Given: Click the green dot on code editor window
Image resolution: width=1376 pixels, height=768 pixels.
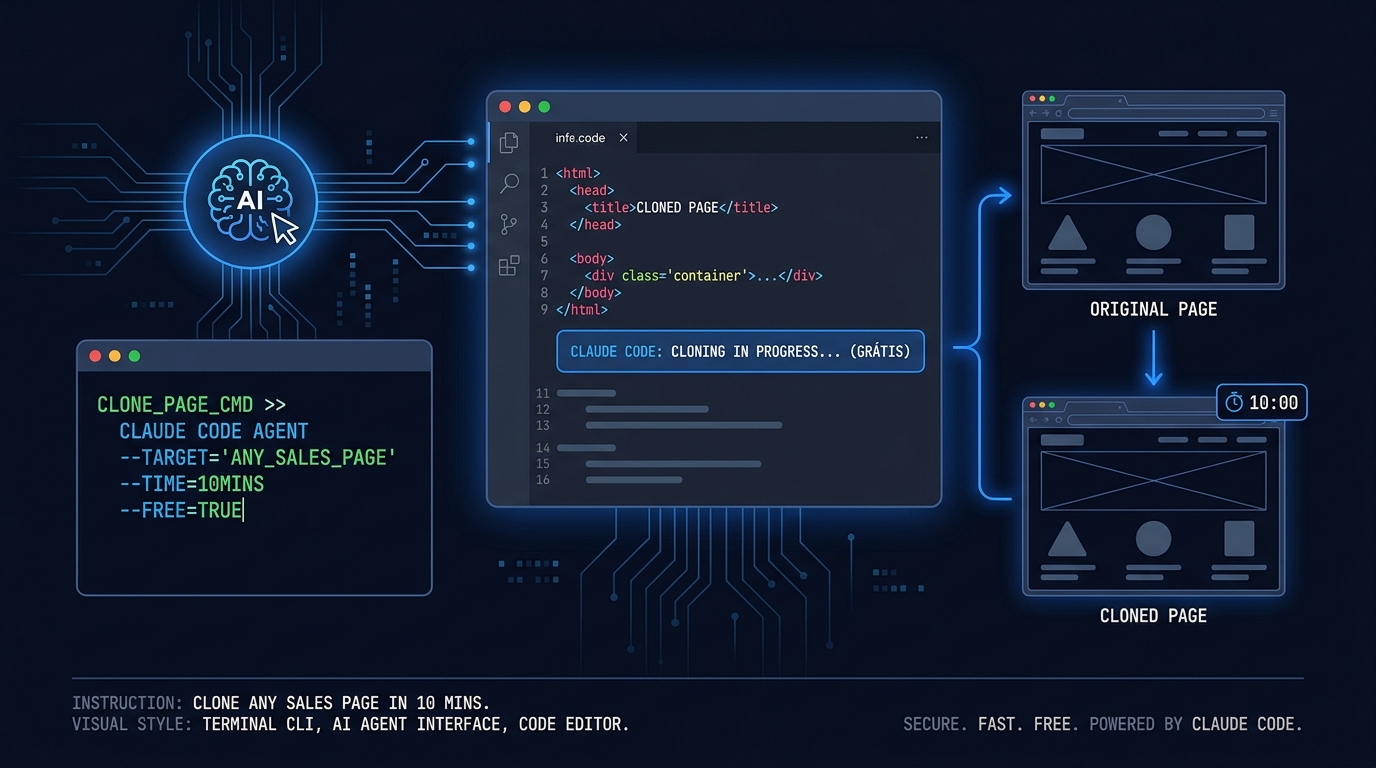Looking at the screenshot, I should point(544,107).
